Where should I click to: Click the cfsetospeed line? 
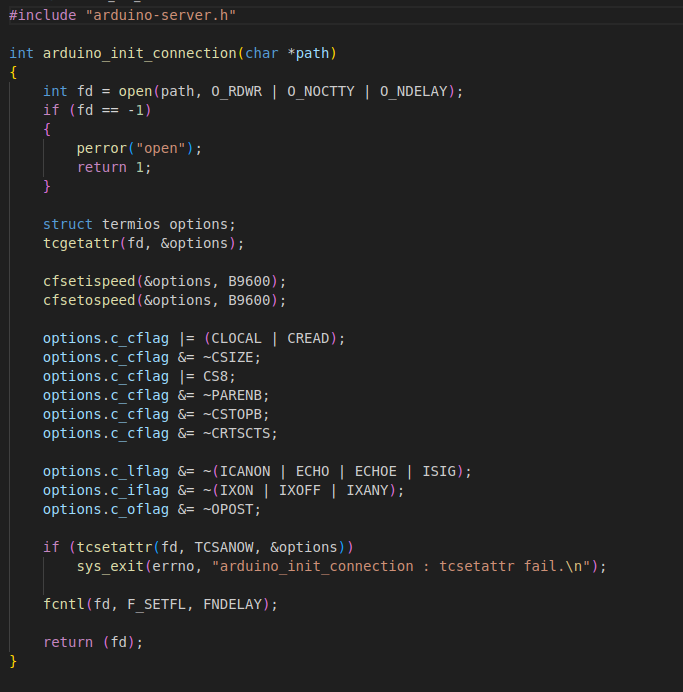(x=165, y=300)
